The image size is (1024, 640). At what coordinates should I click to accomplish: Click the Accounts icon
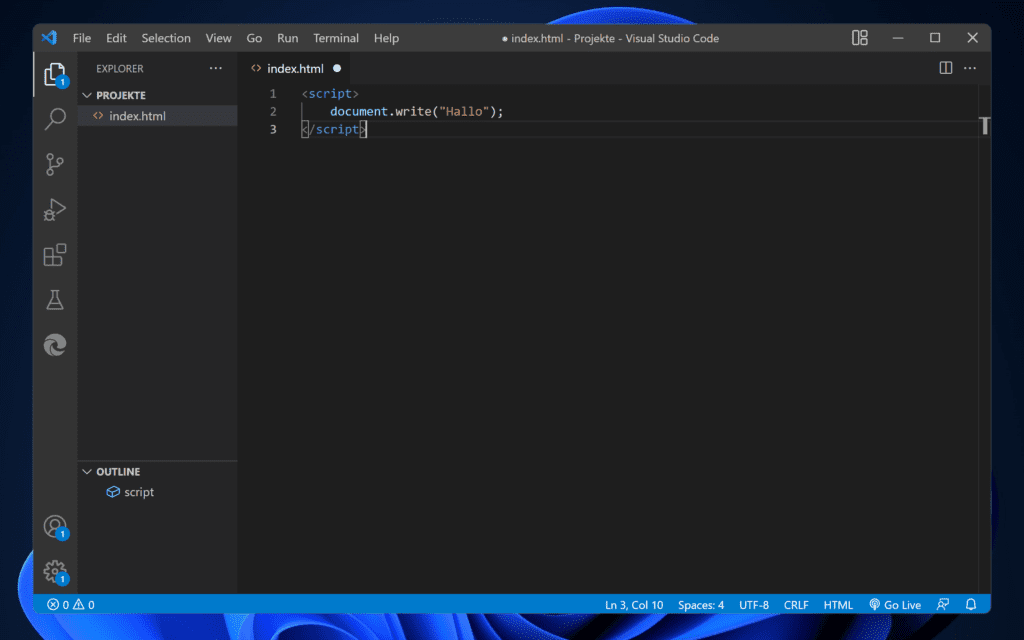coord(55,527)
